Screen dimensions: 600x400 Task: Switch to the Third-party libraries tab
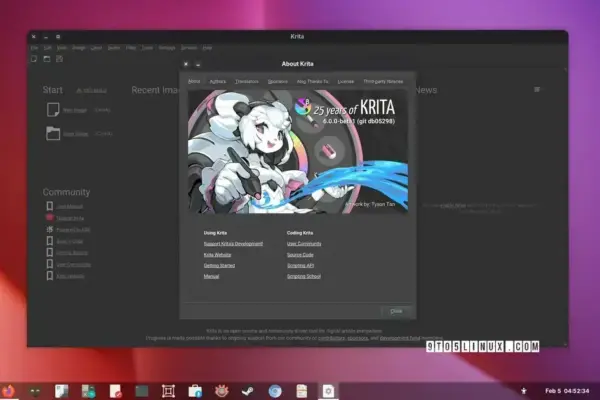pyautogui.click(x=383, y=82)
